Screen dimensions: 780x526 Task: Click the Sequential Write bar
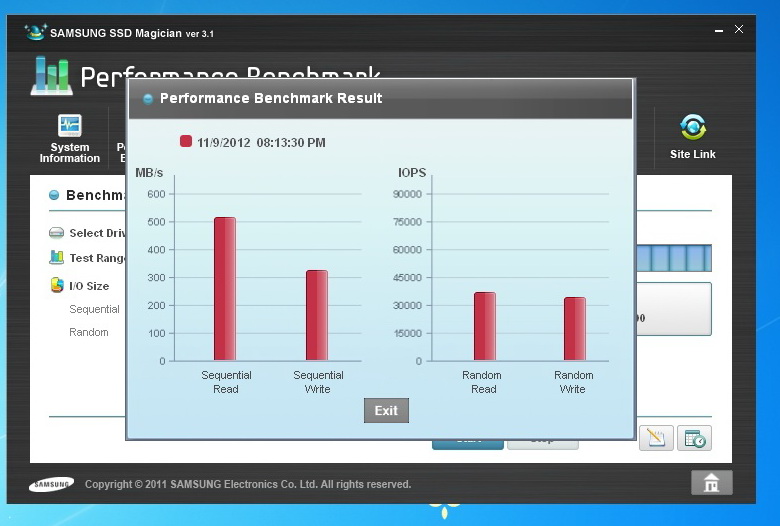(x=317, y=315)
